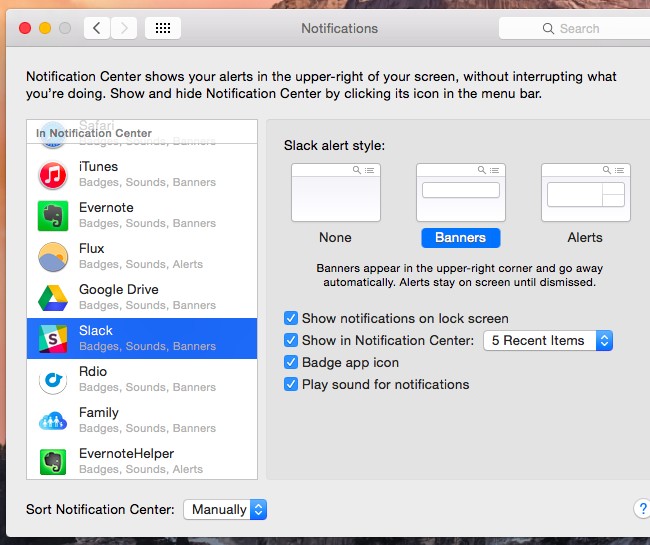650x545 pixels.
Task: Open help with the question mark button
Action: click(x=642, y=508)
